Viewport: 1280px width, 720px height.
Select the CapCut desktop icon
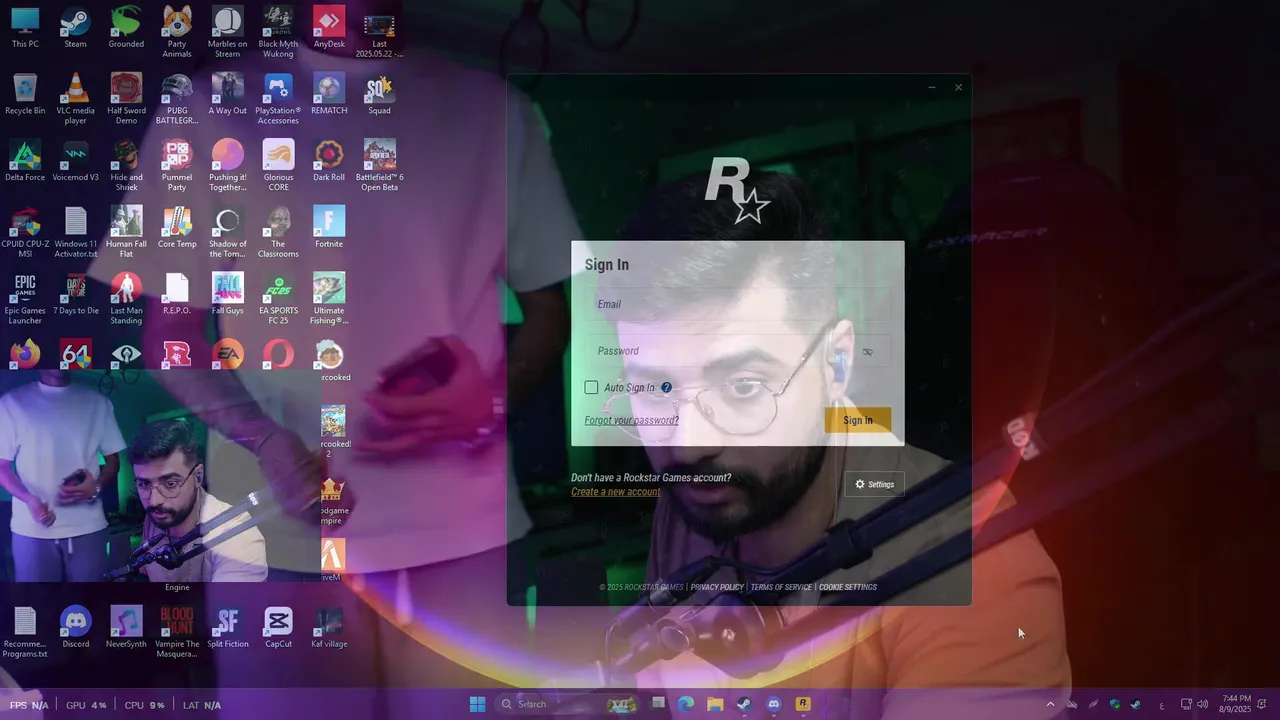(278, 627)
